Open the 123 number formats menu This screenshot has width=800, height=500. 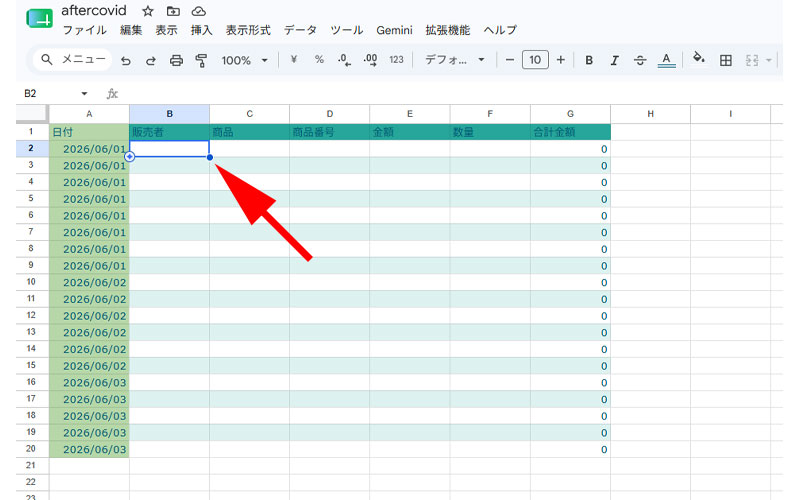(x=396, y=60)
